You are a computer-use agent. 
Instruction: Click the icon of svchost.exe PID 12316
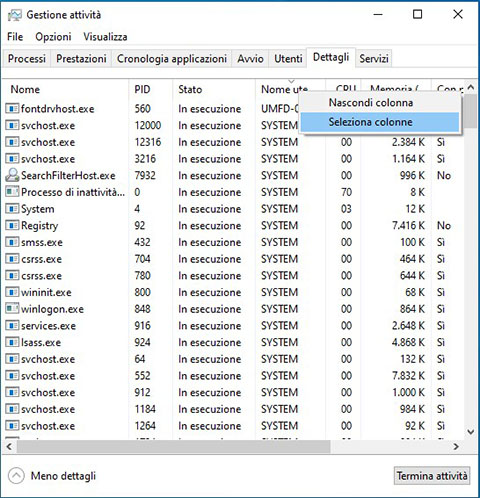[x=12, y=142]
